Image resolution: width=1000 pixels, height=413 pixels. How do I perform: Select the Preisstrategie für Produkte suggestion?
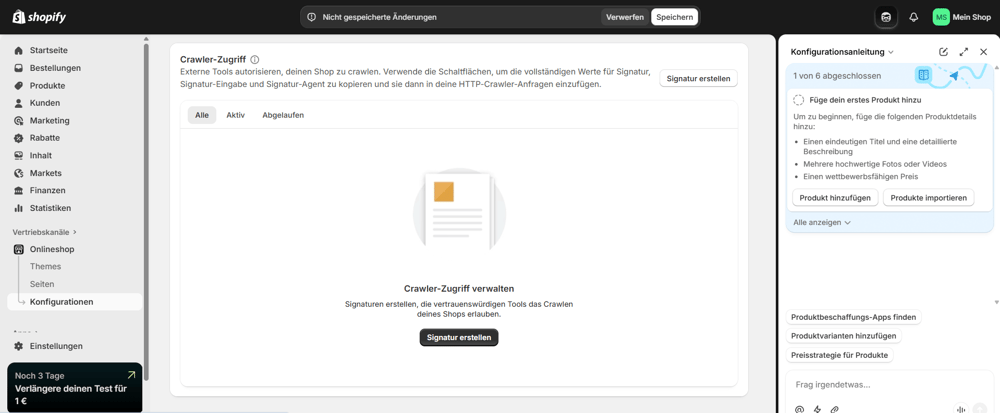click(839, 355)
